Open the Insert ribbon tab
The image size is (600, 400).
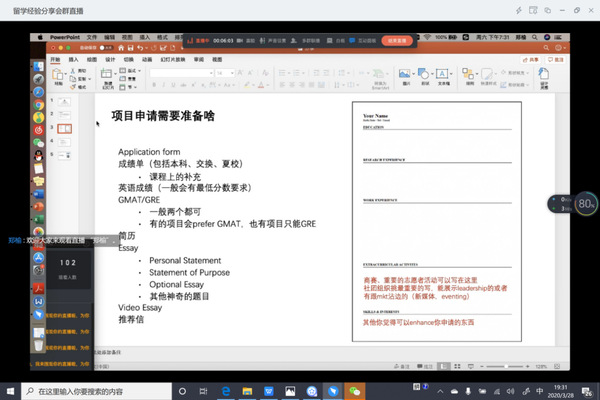click(73, 59)
